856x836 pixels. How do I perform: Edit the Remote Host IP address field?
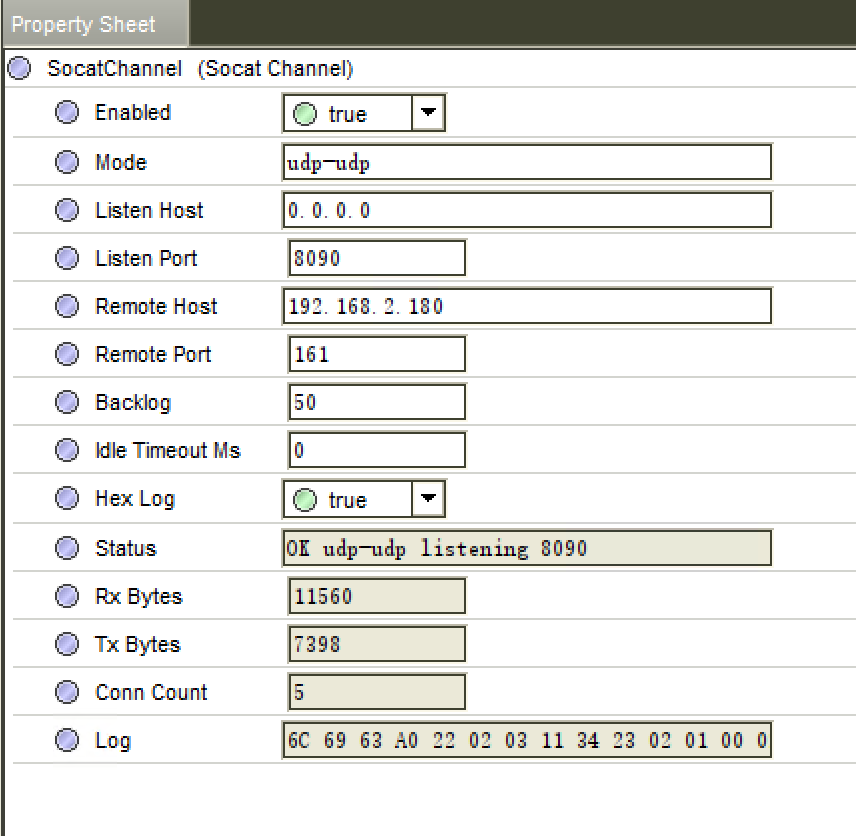pyautogui.click(x=527, y=306)
